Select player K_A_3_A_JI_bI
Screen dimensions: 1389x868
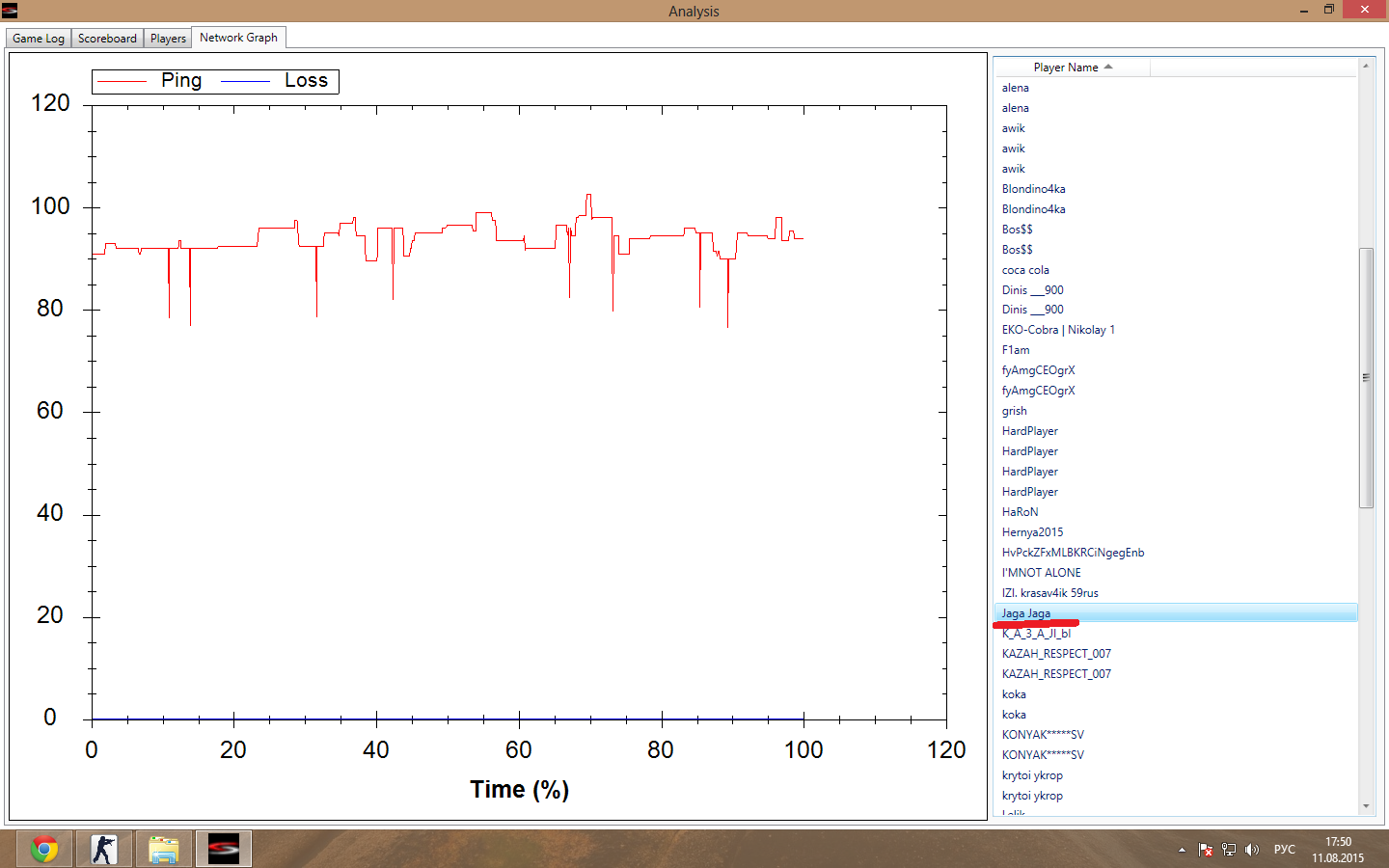[1176, 634]
